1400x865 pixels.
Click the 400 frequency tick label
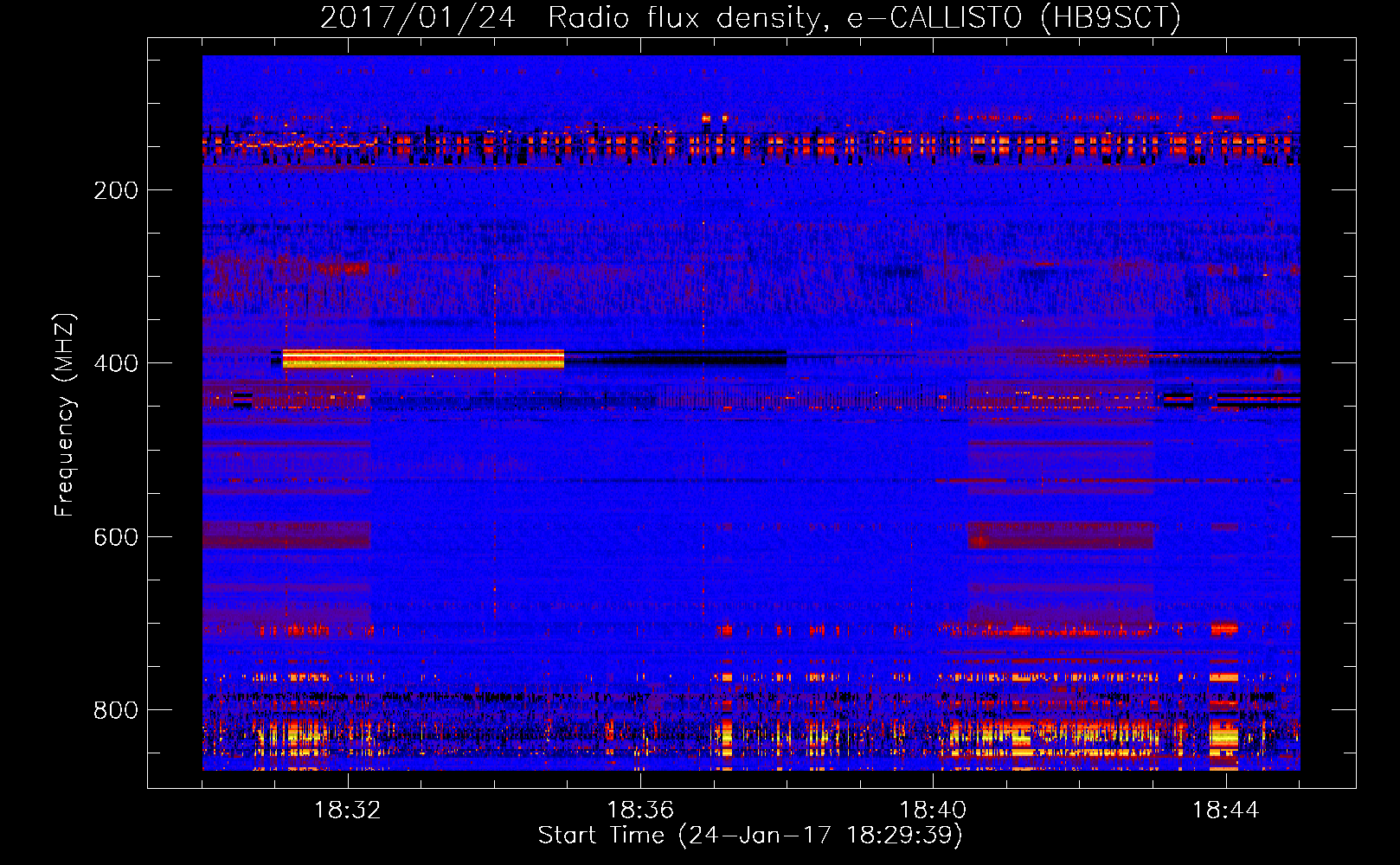[x=116, y=363]
